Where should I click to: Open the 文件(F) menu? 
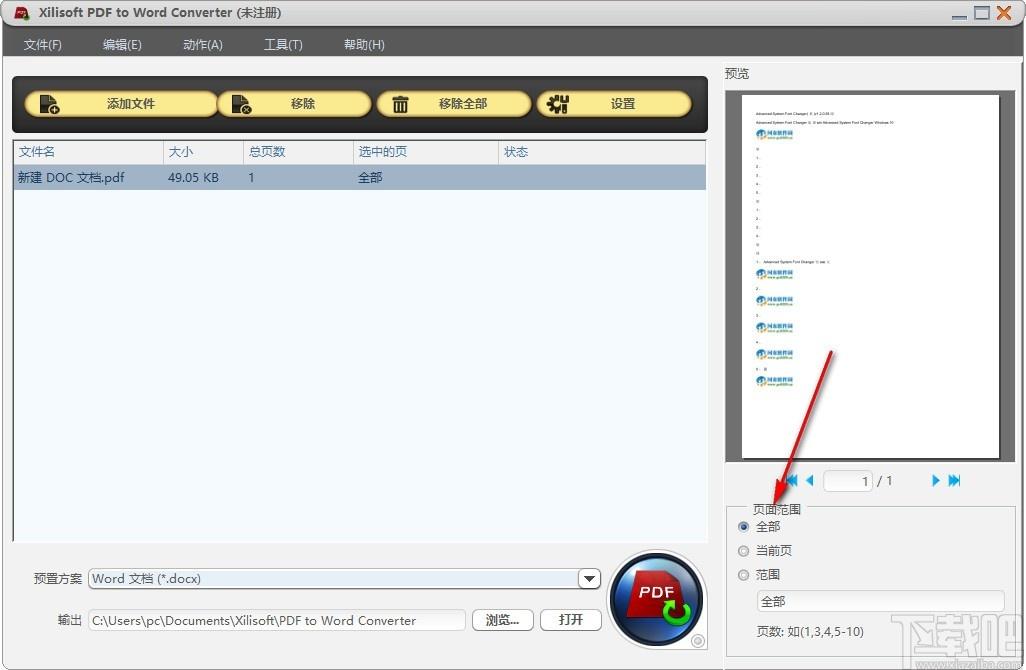[43, 44]
